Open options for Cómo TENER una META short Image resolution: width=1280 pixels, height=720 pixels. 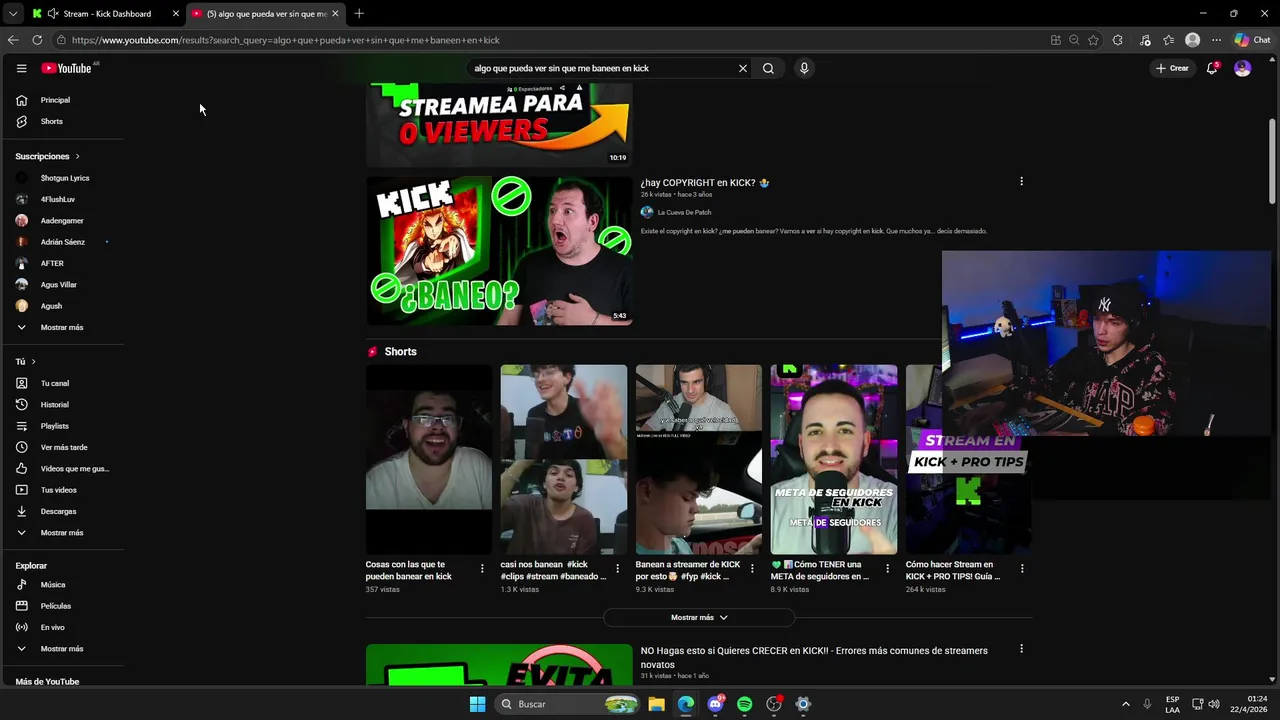click(x=887, y=568)
